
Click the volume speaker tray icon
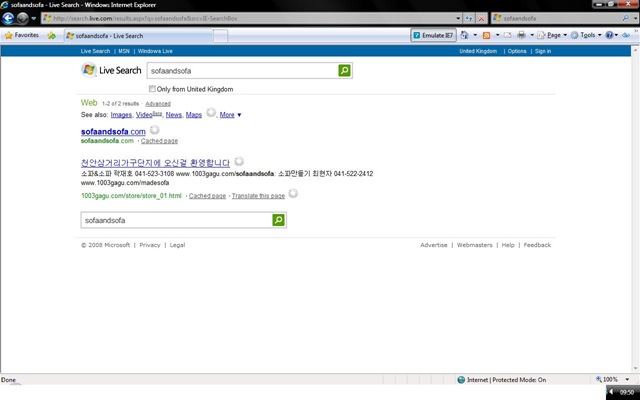[x=611, y=392]
